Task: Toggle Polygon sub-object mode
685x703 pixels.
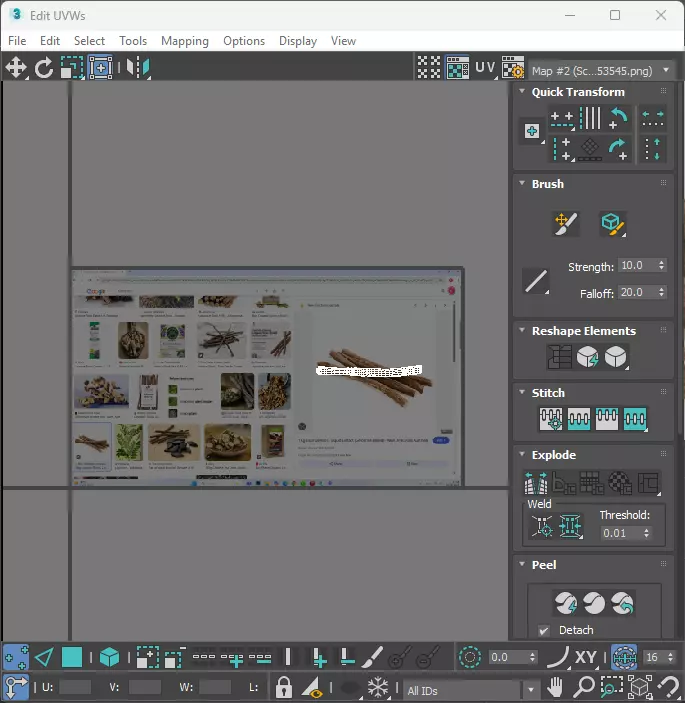Action: click(72, 657)
